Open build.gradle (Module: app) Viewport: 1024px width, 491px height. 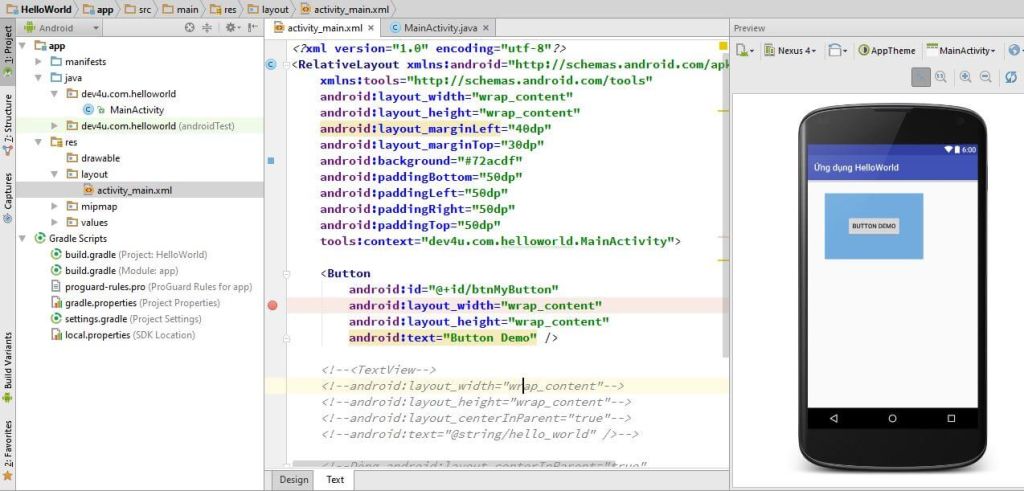(x=115, y=270)
